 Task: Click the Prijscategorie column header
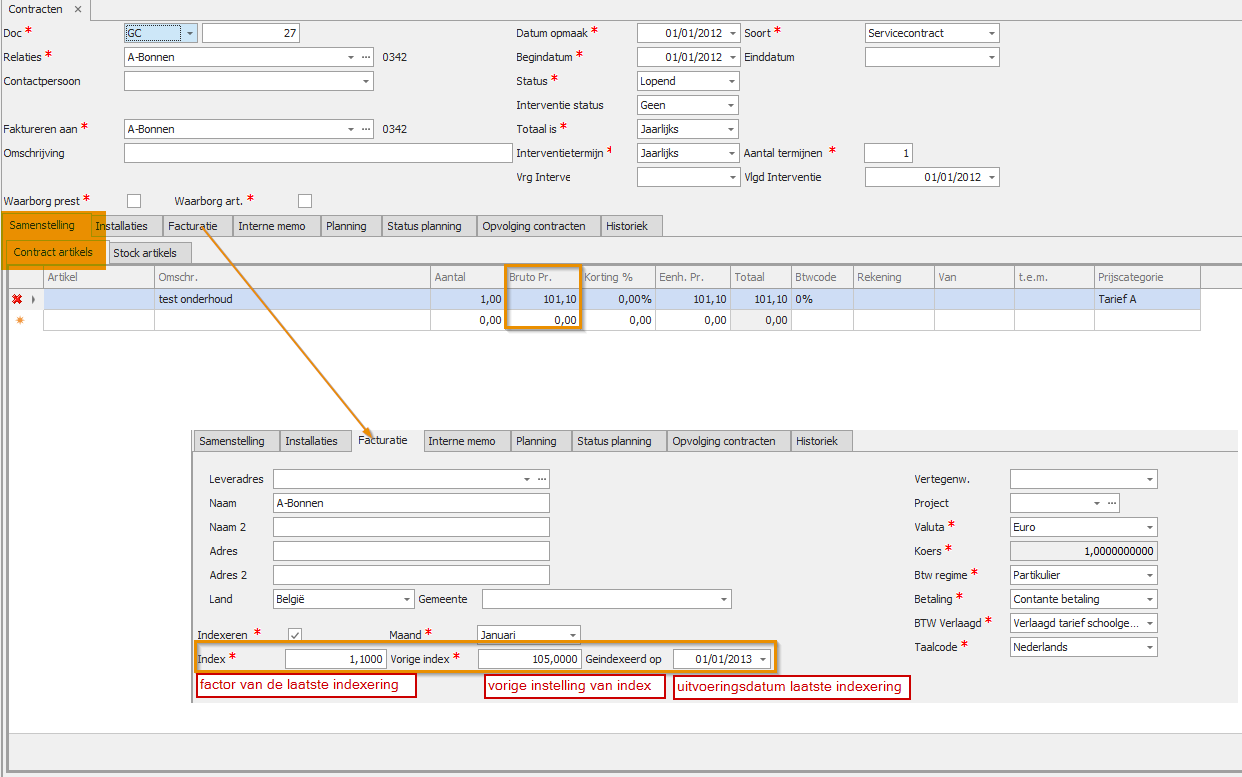pyautogui.click(x=1147, y=277)
